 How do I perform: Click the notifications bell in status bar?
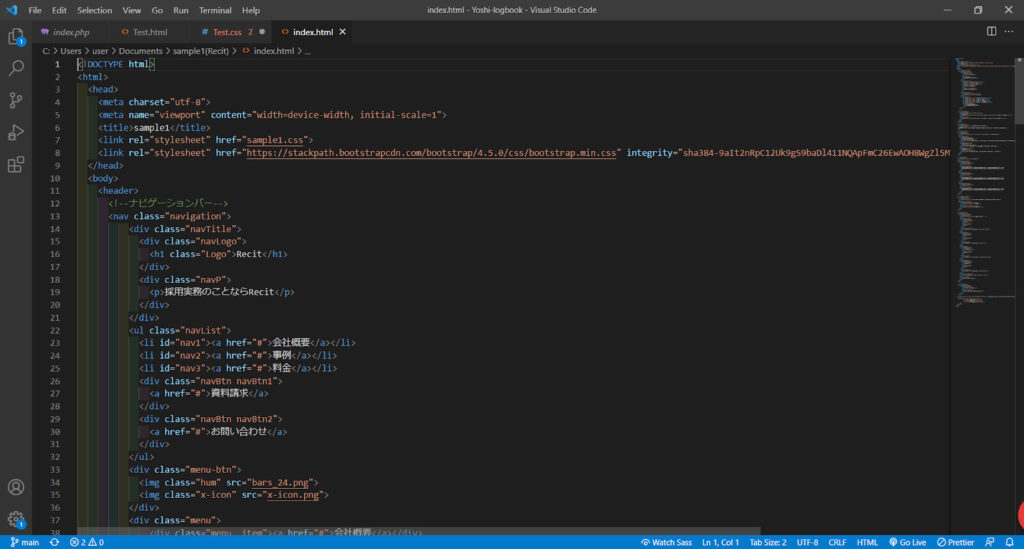(1011, 542)
